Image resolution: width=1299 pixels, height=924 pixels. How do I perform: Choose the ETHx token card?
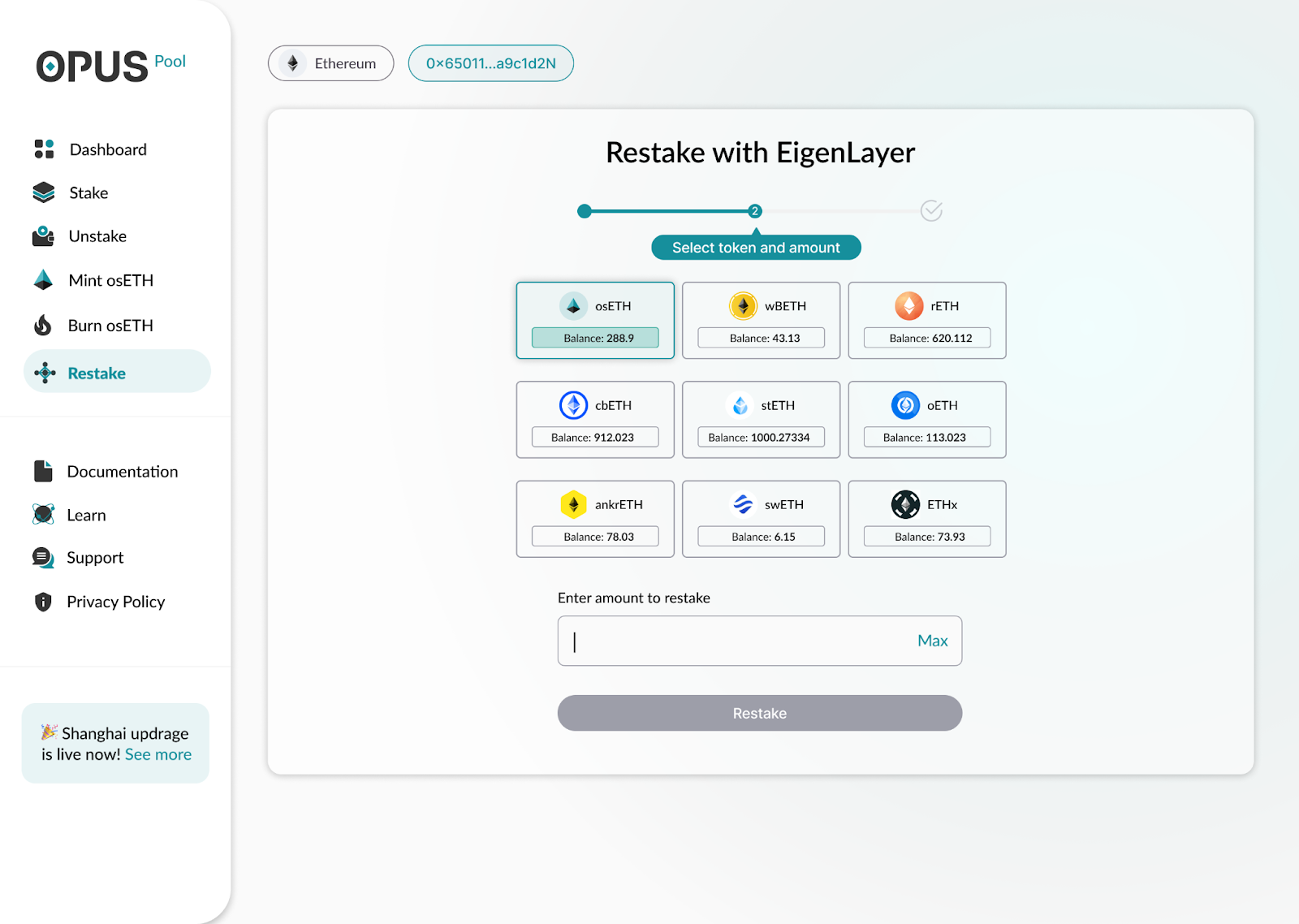pos(926,519)
